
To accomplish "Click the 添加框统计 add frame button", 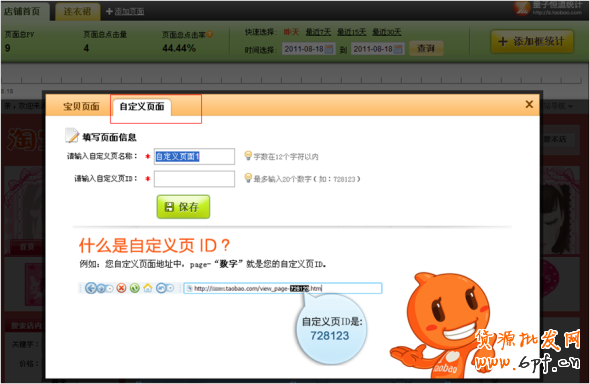I will [532, 41].
